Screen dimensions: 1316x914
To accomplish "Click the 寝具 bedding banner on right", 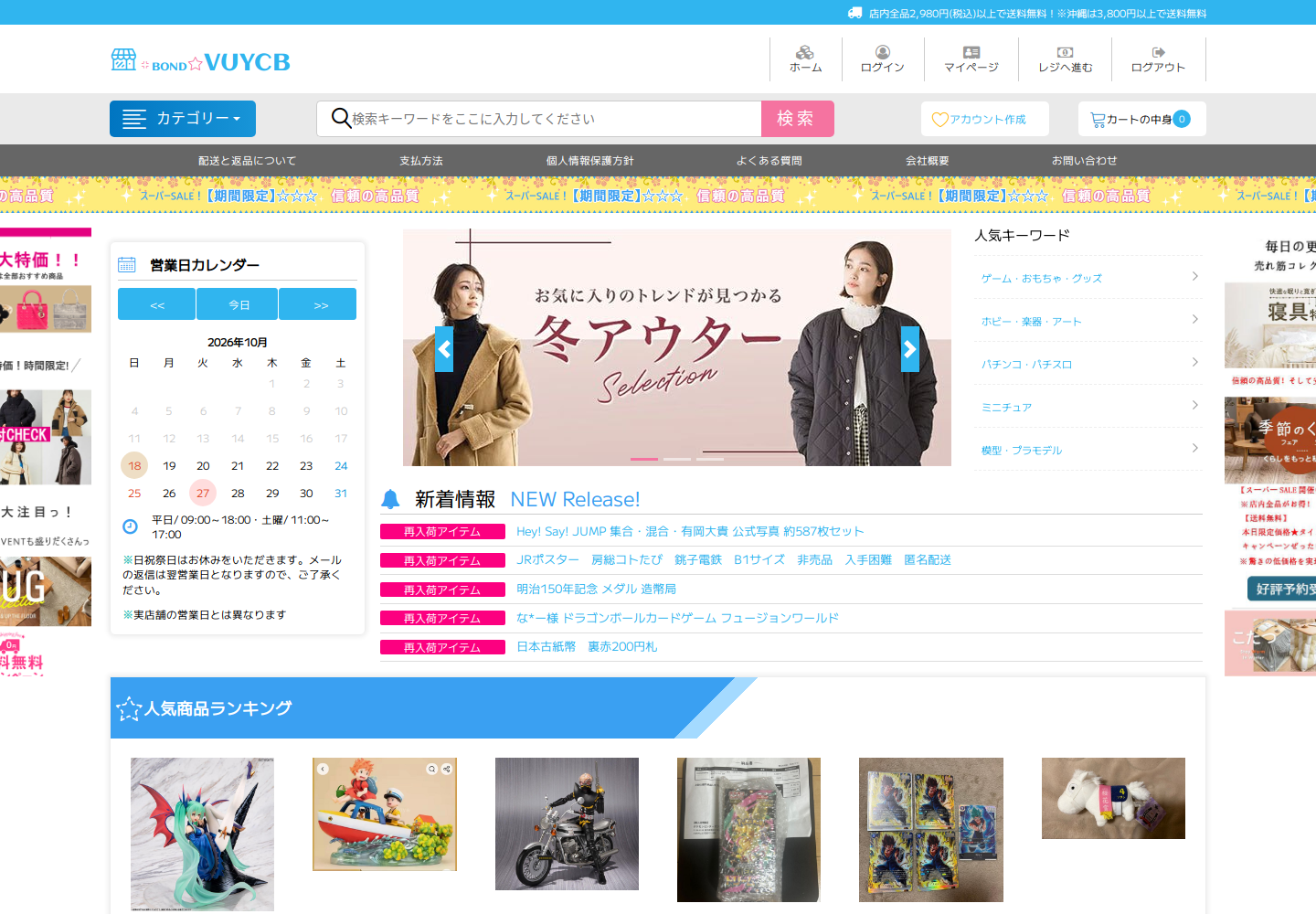I will [x=1270, y=324].
